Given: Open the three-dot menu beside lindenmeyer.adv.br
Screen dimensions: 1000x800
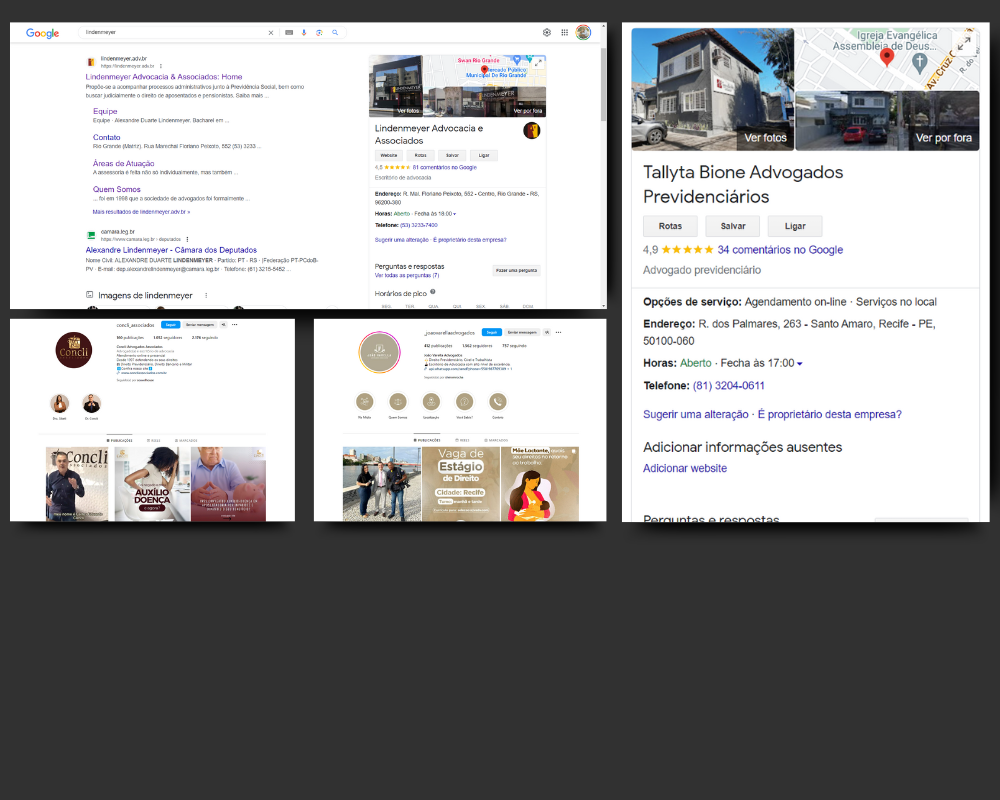Looking at the screenshot, I should [x=161, y=66].
